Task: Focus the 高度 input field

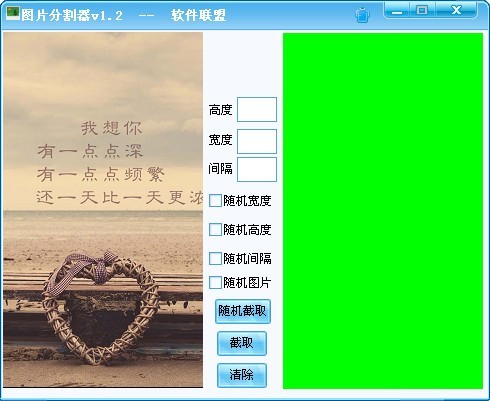Action: (257, 109)
